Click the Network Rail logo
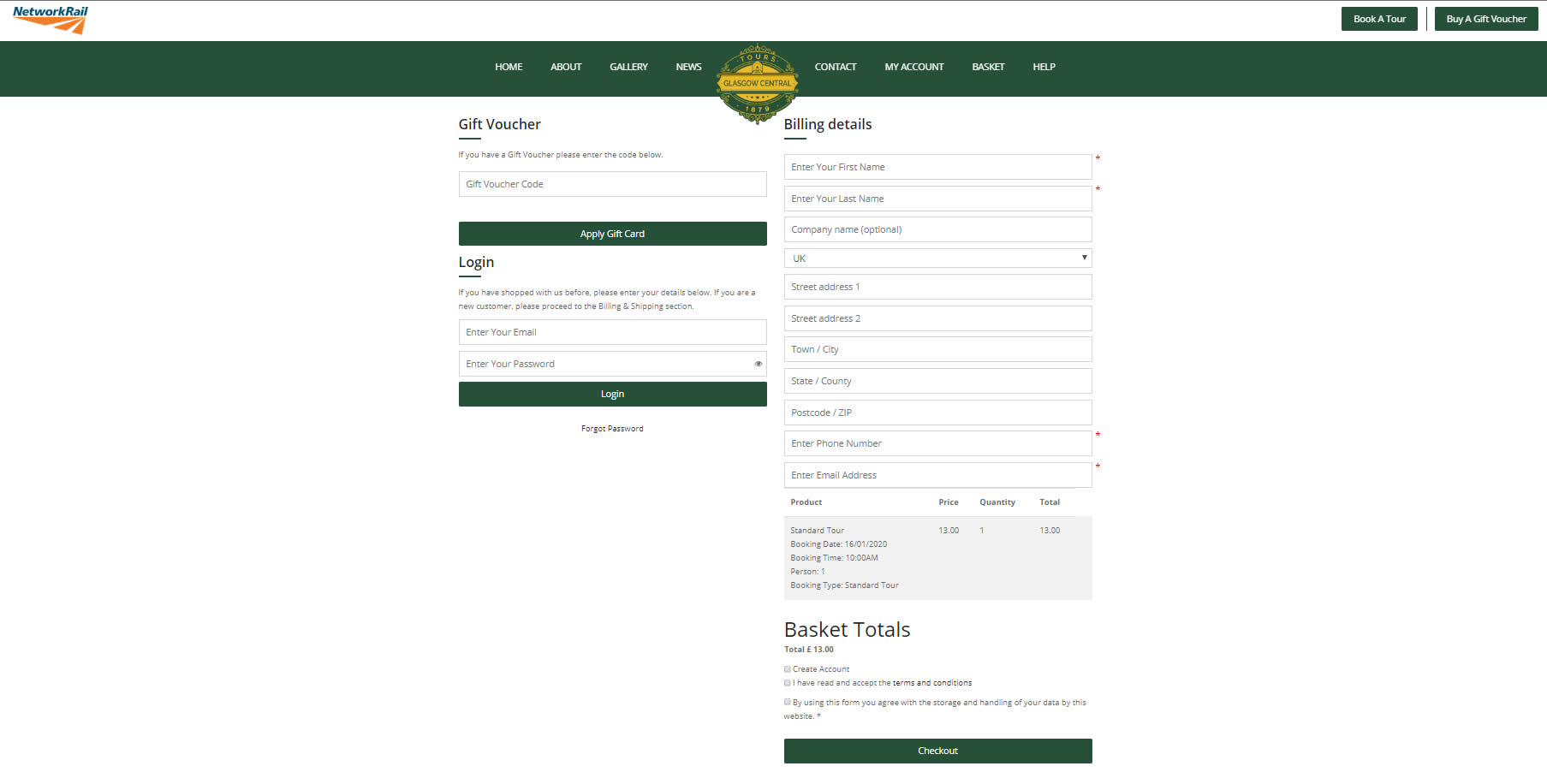Viewport: 1547px width, 784px height. click(51, 19)
